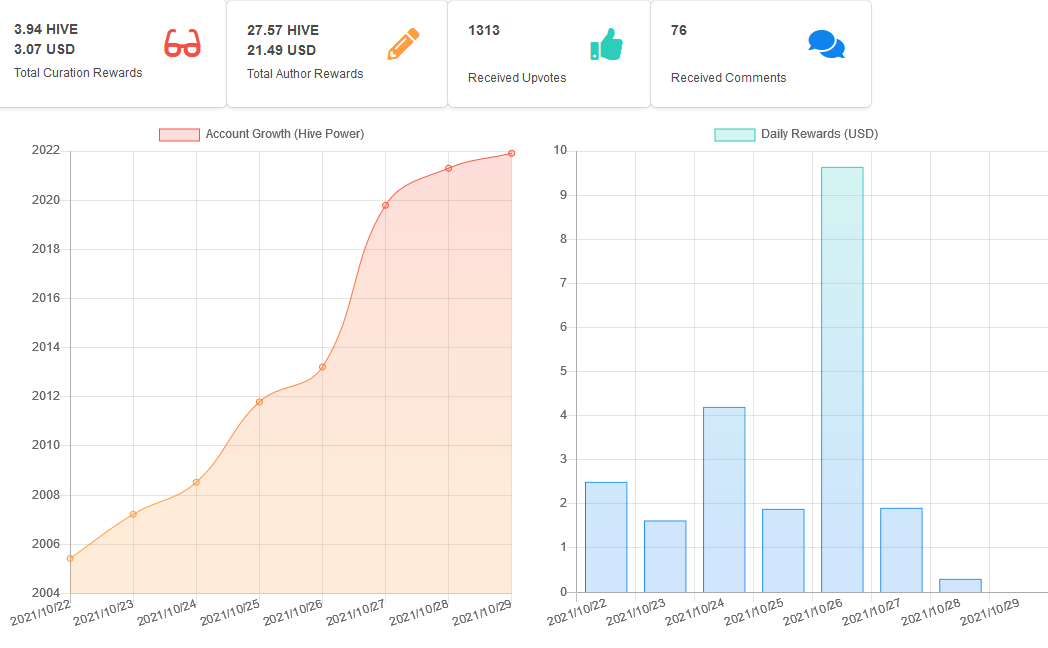Click the green thumbs-up upvotes icon
Screen dimensions: 1048x648
coord(606,45)
